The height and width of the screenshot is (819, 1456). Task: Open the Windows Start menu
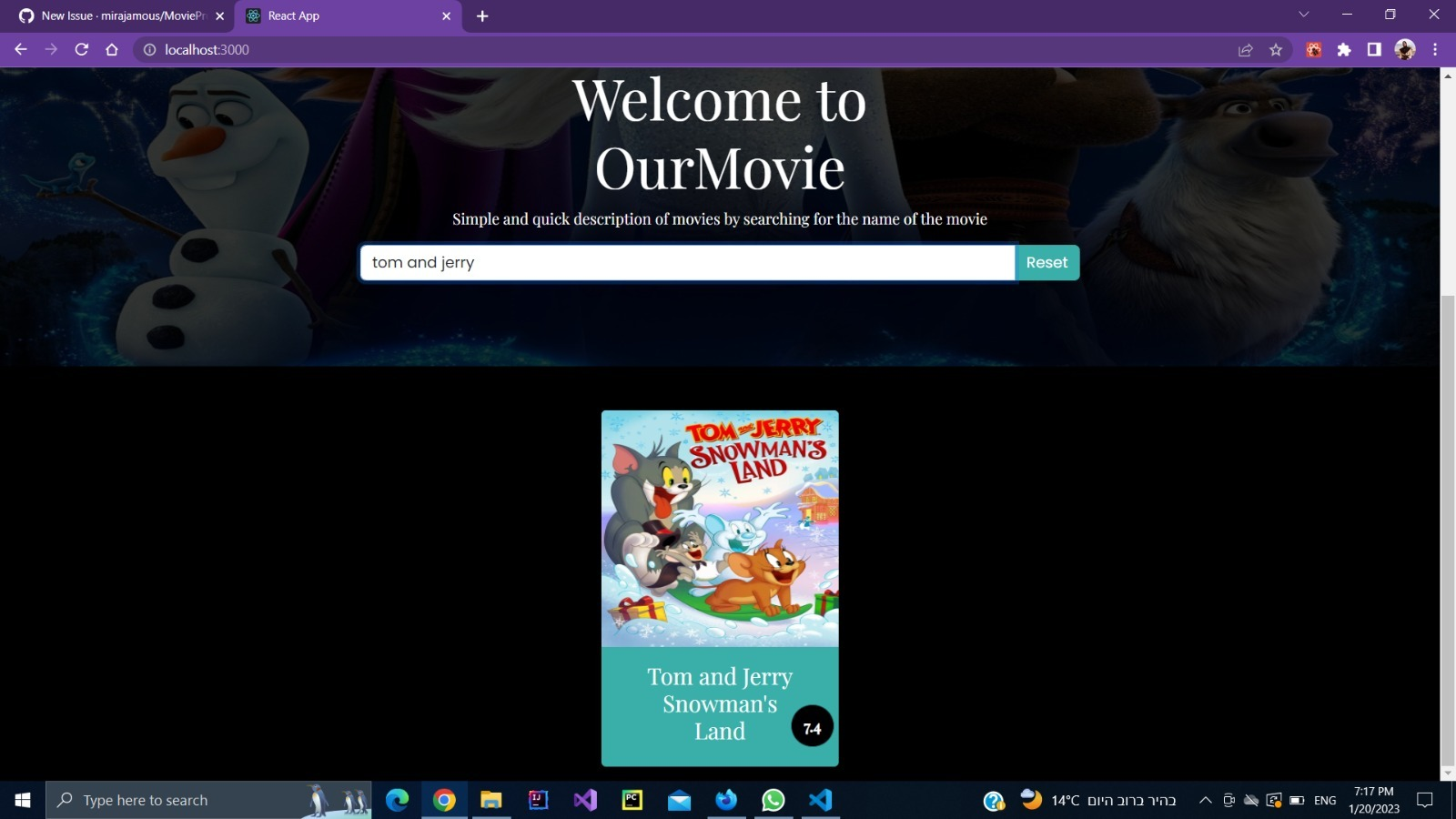23,800
